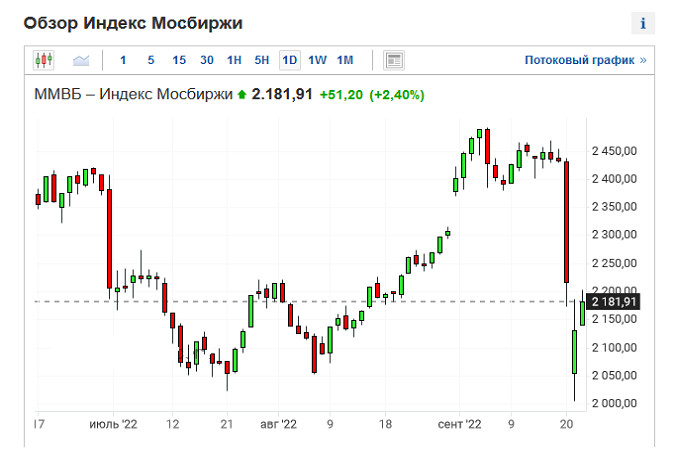This screenshot has width=675, height=449.
Task: Open the Потоковый график link
Action: tap(585, 60)
